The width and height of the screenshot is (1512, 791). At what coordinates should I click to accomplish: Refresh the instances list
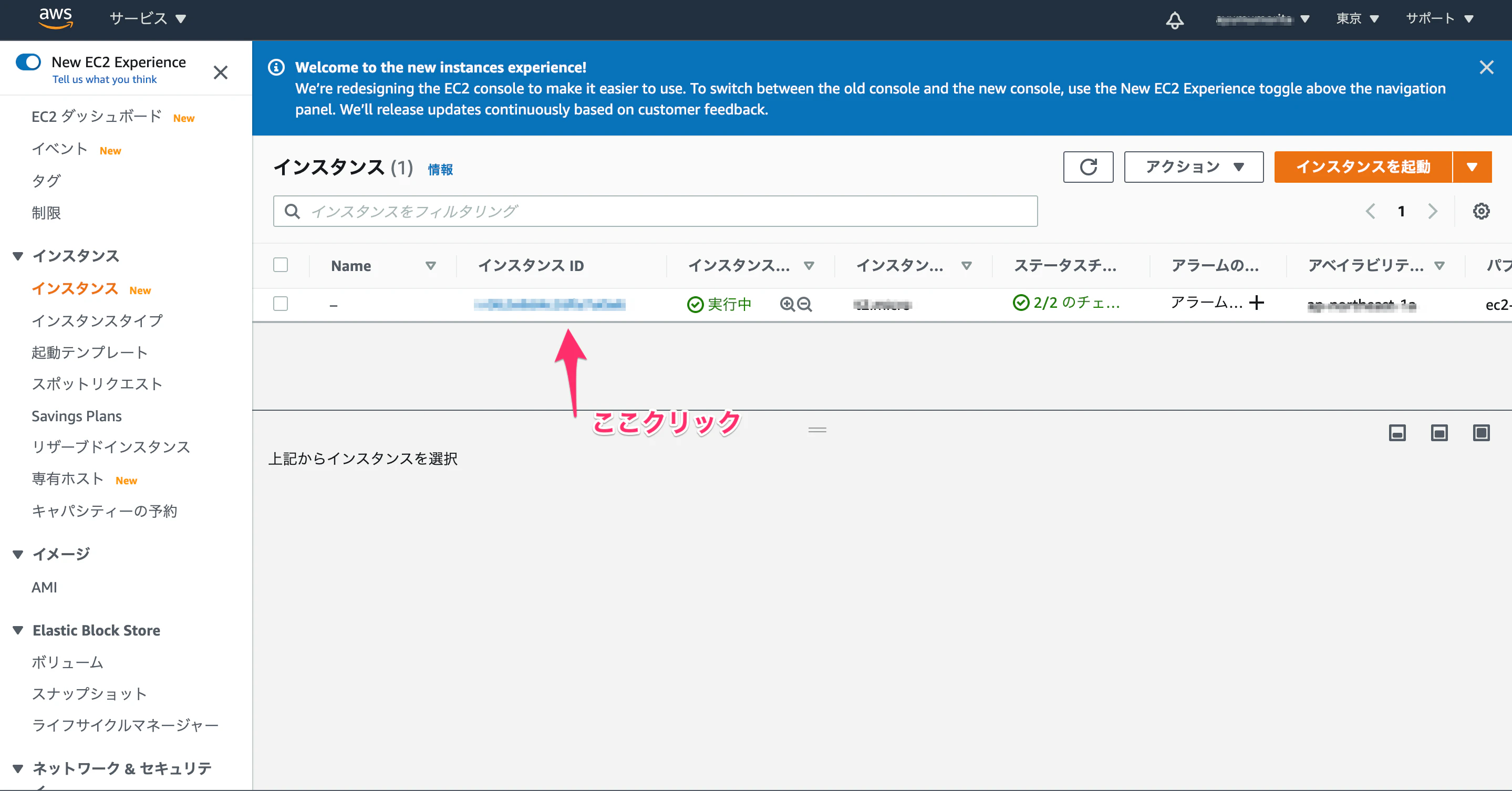point(1088,167)
